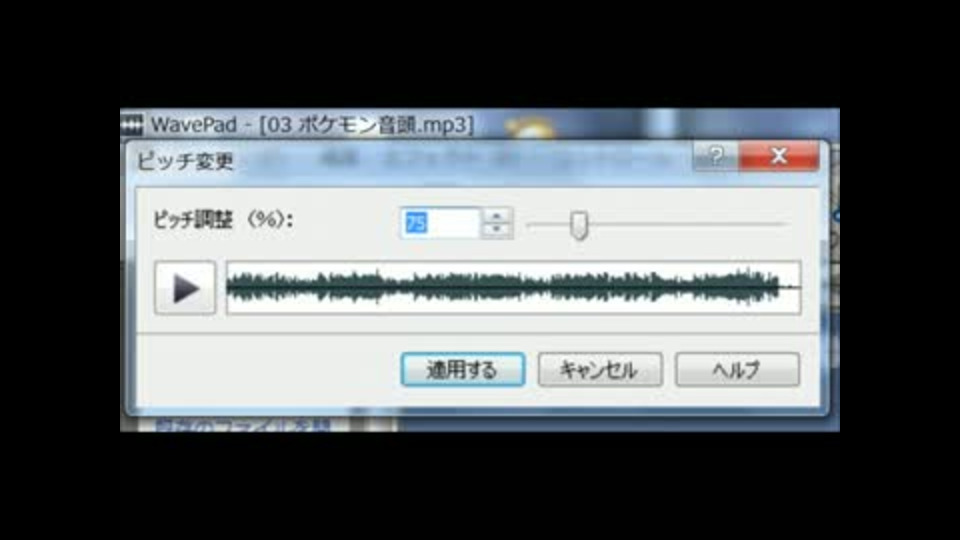Viewport: 960px width, 540px height.
Task: Close the ピッチ変更 dialog
Action: (x=779, y=156)
